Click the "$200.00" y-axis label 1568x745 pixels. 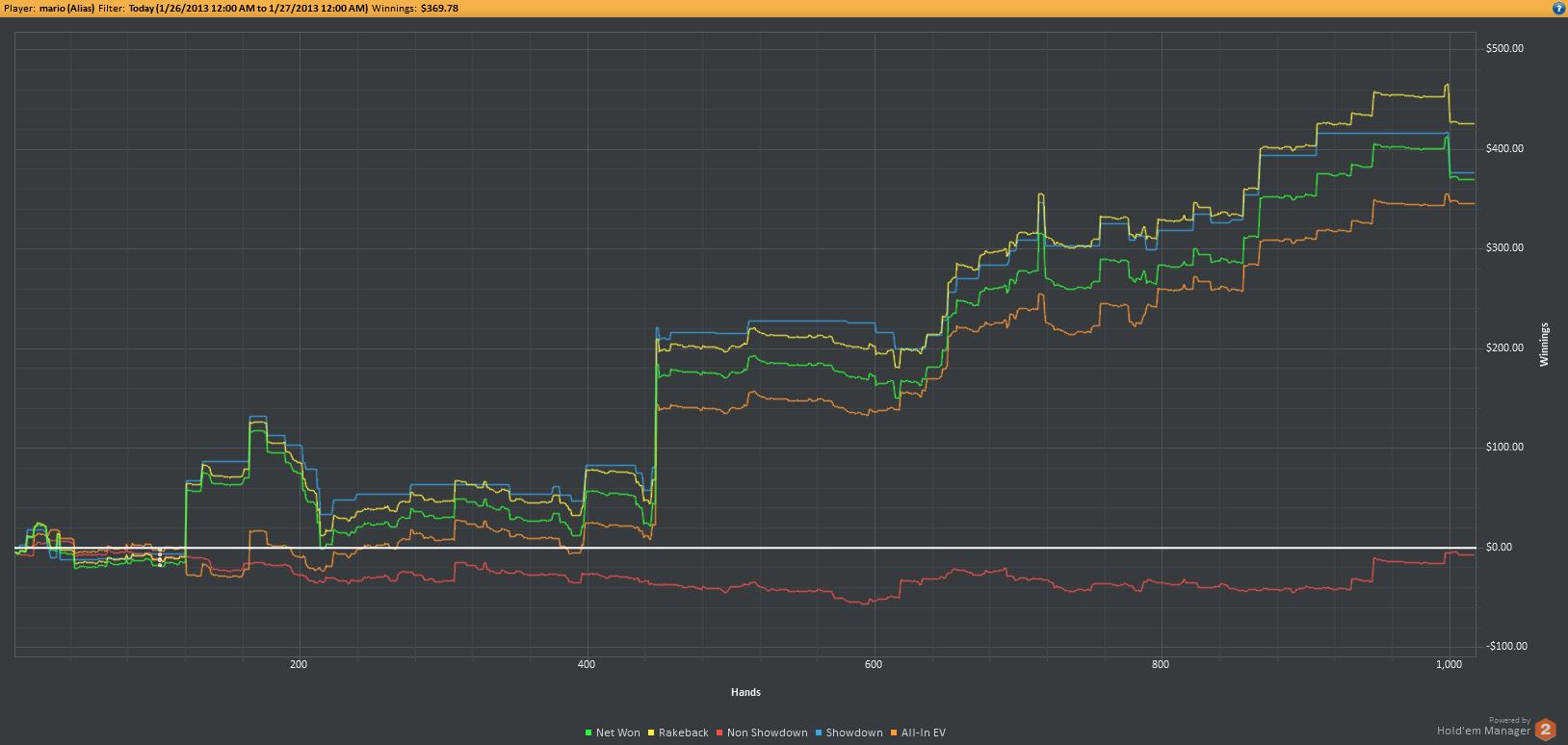1504,348
